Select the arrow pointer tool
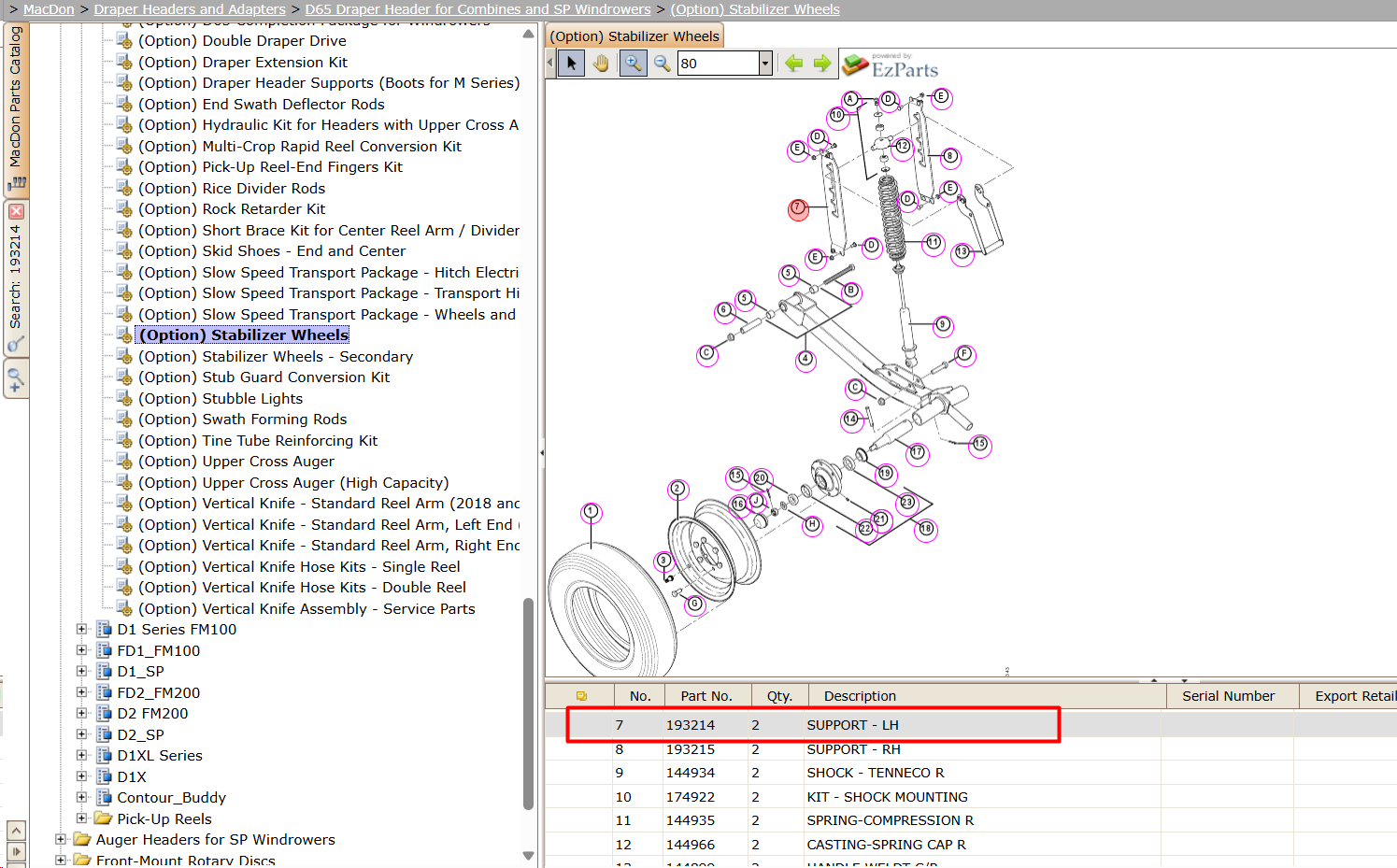Image resolution: width=1397 pixels, height=868 pixels. [x=572, y=64]
